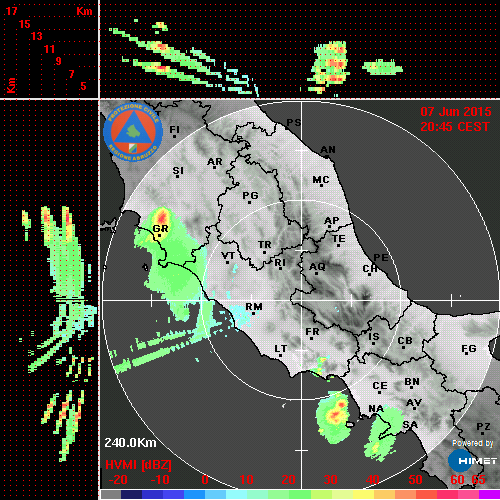The width and height of the screenshot is (500, 500).
Task: Click the MC city label on map
Action: tap(321, 180)
